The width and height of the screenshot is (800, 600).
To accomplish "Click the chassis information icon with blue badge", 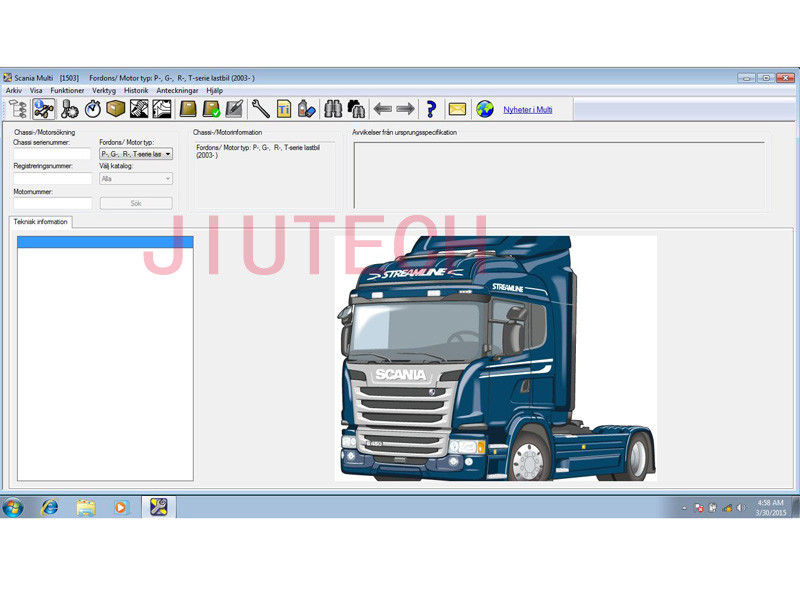I will coord(43,109).
